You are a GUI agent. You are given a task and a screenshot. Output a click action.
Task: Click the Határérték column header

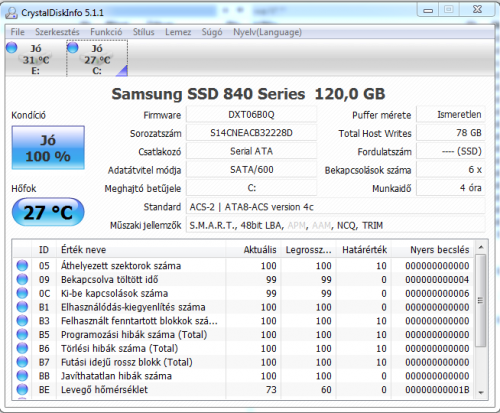coord(364,250)
